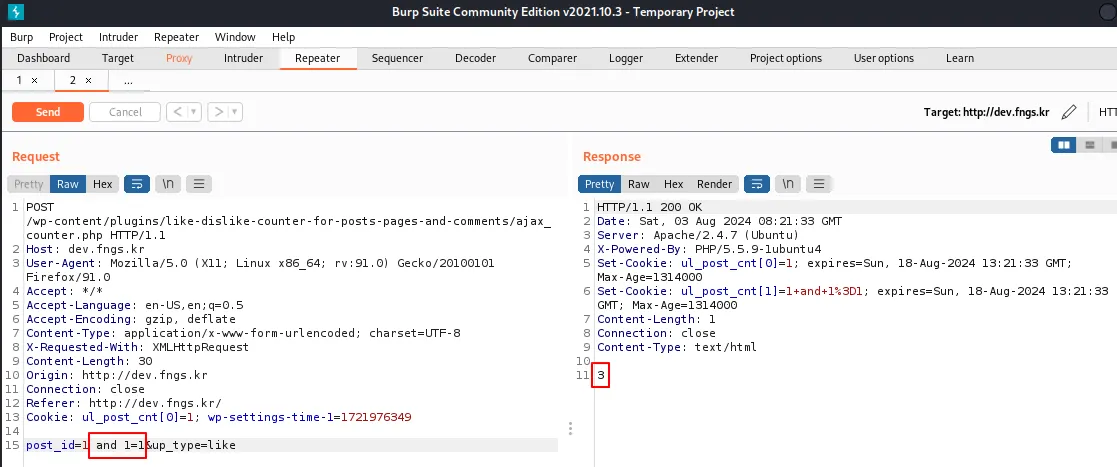Open the Project menu
Image resolution: width=1117 pixels, height=467 pixels.
pyautogui.click(x=66, y=37)
